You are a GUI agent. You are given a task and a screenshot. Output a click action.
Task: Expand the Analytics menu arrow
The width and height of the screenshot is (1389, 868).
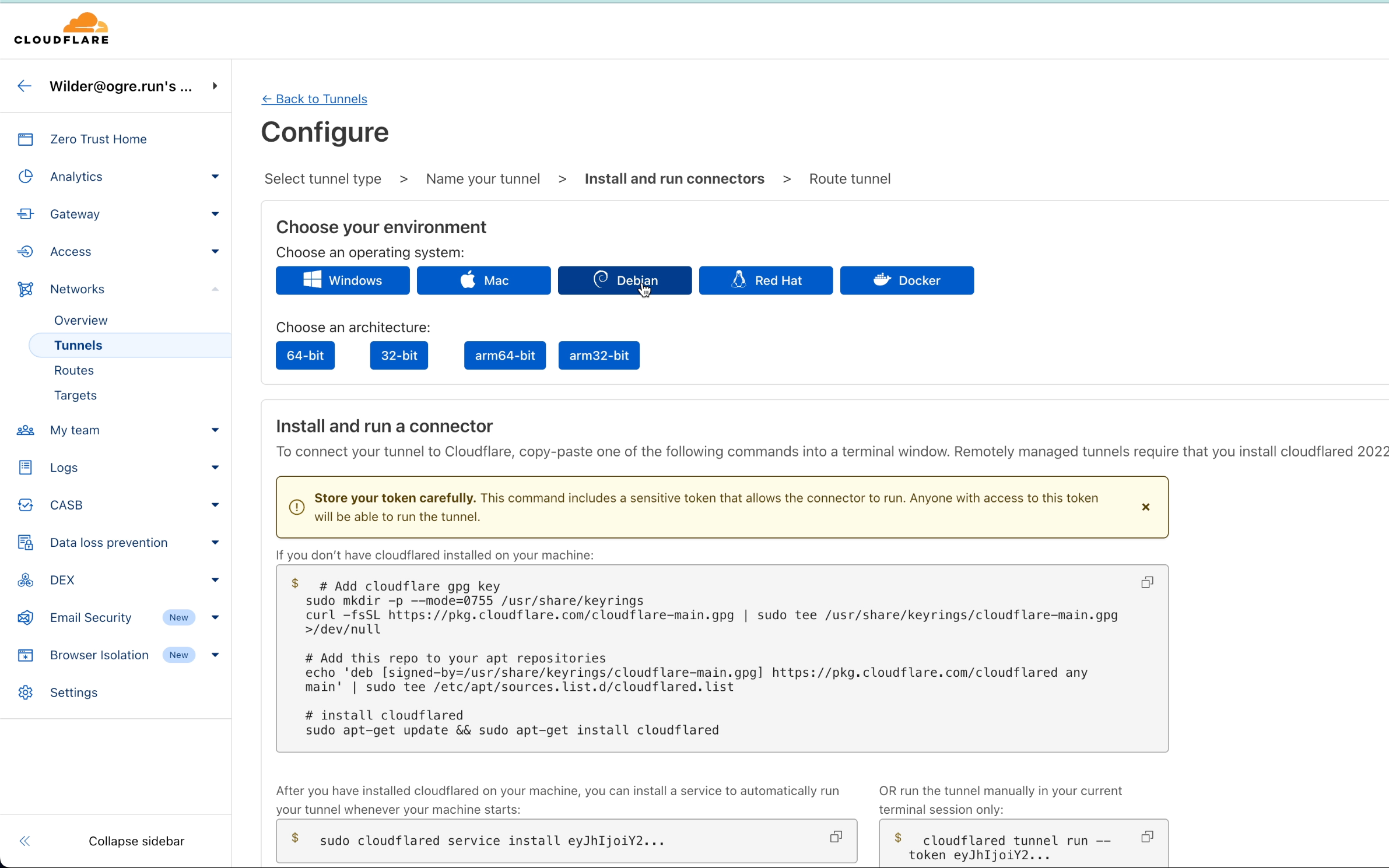click(x=215, y=177)
